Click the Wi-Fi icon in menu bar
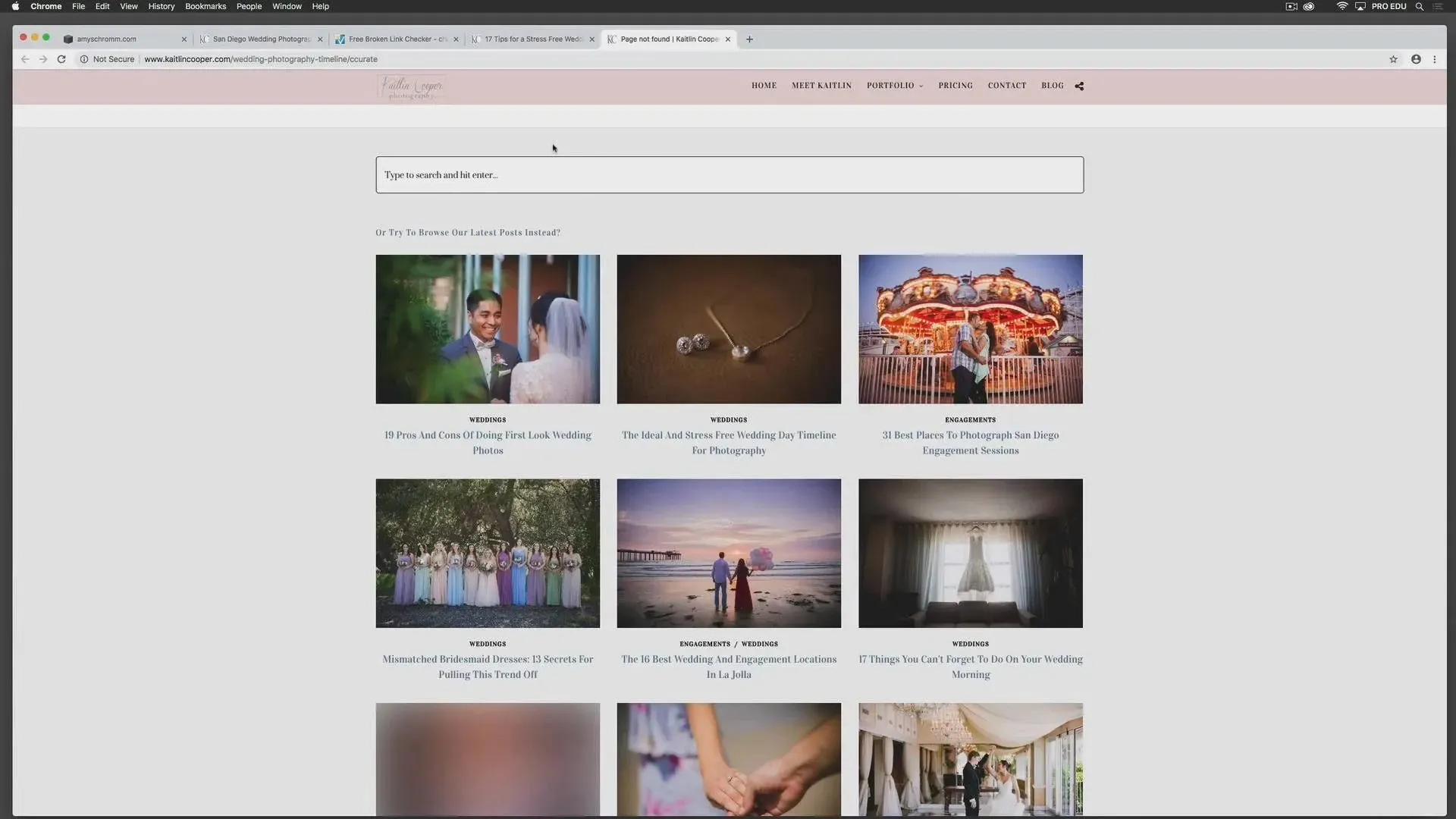 click(x=1341, y=6)
